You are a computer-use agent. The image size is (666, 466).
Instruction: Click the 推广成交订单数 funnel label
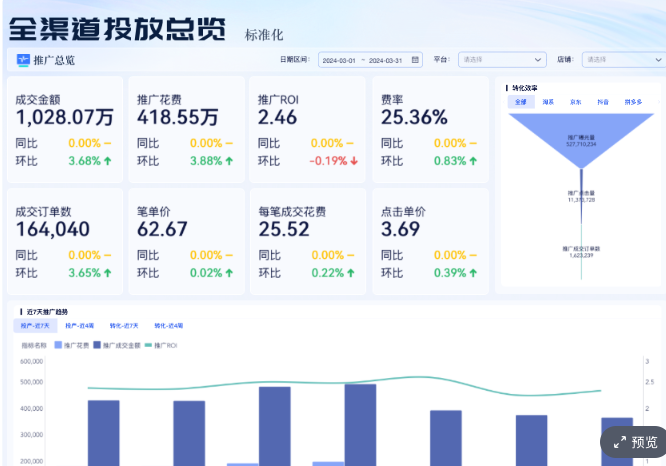(x=581, y=252)
